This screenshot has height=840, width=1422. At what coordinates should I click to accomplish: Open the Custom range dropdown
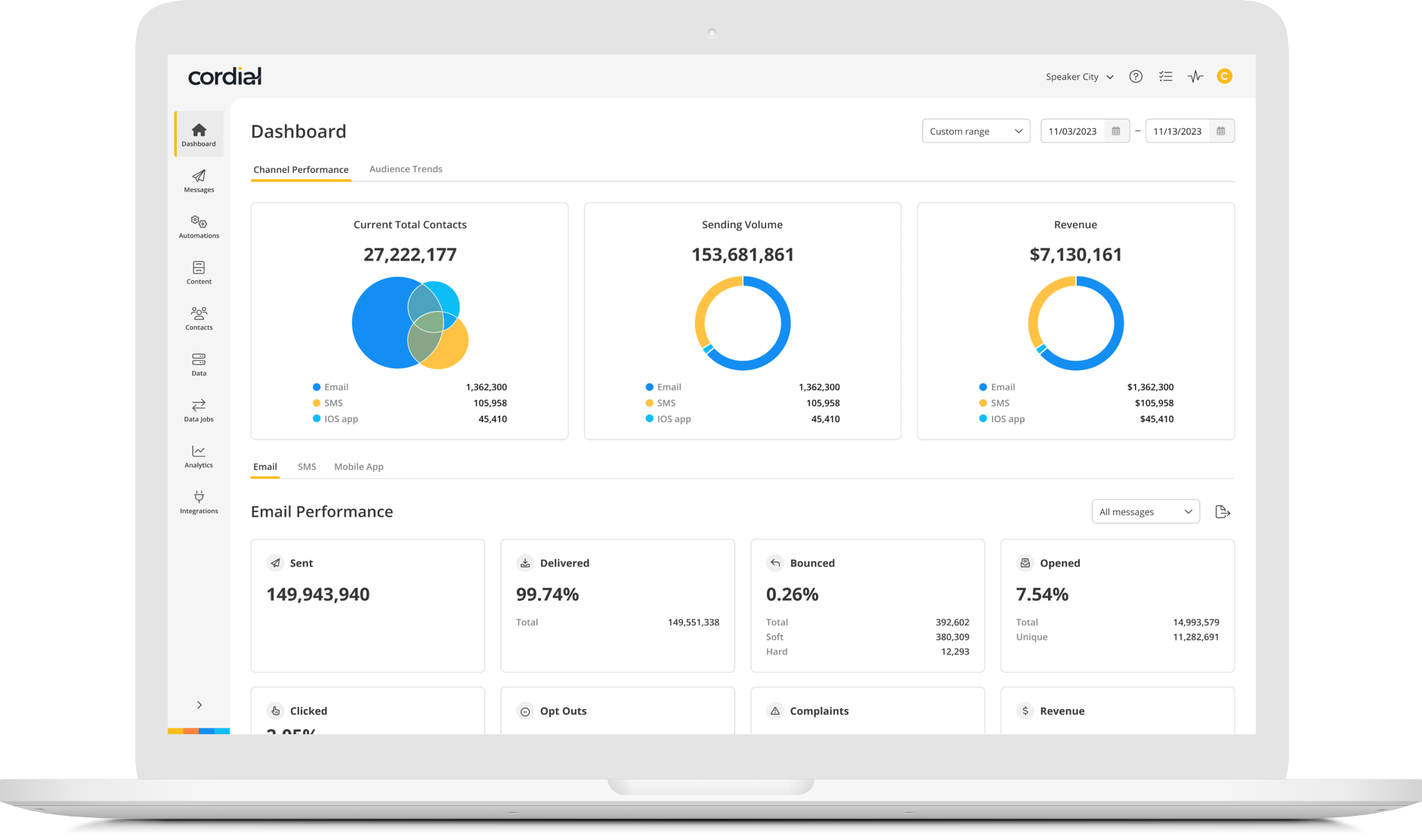(x=975, y=131)
